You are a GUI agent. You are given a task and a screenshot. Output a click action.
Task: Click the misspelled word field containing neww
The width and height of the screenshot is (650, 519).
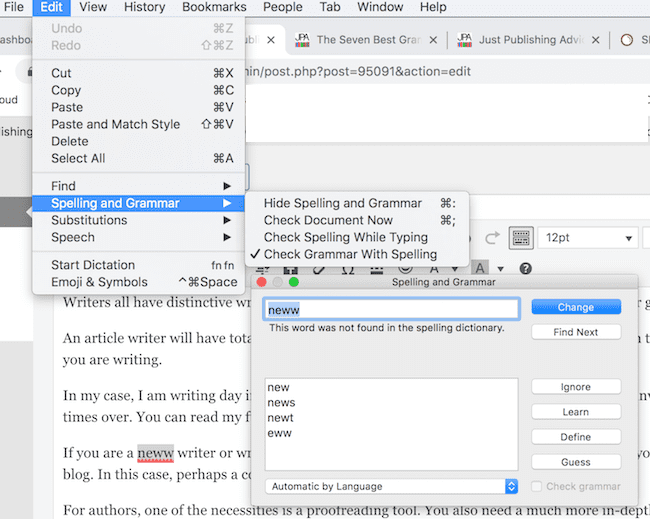391,309
